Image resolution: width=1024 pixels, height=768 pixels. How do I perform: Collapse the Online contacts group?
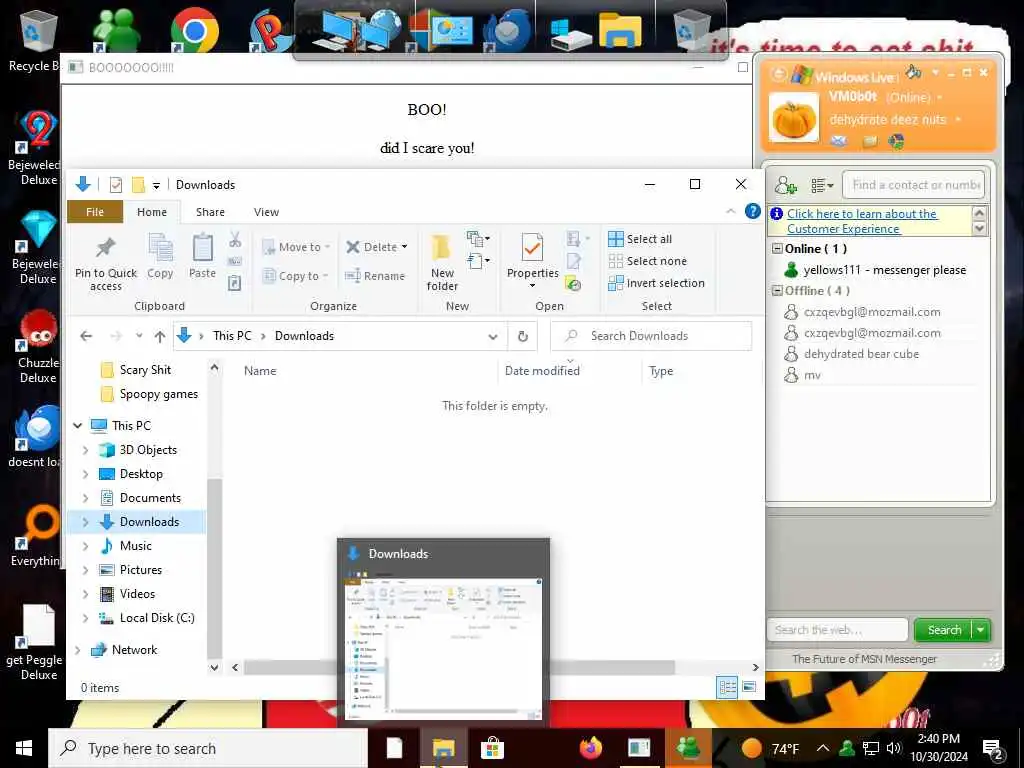pos(777,248)
